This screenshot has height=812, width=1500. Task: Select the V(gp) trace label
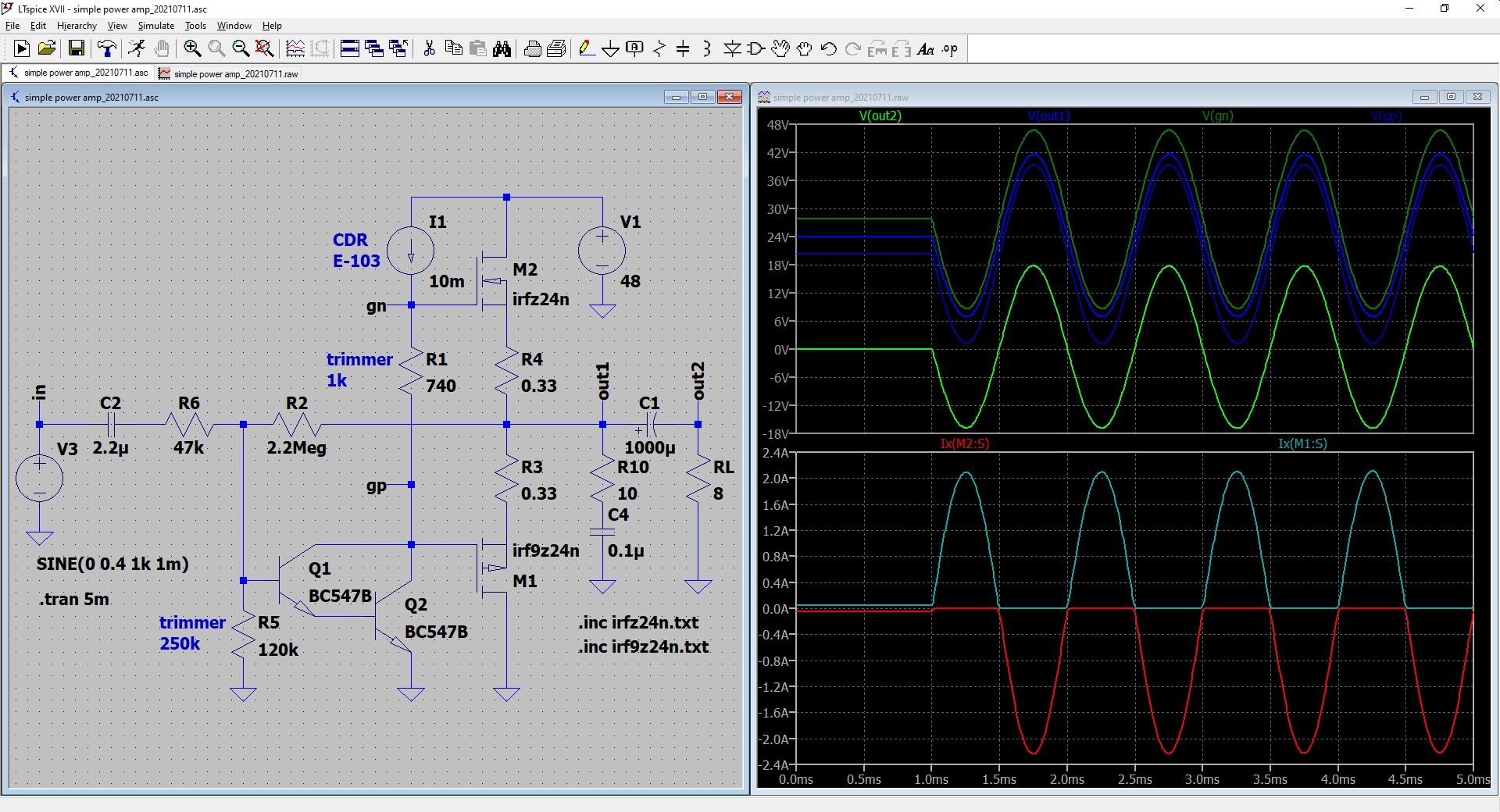click(x=1387, y=116)
